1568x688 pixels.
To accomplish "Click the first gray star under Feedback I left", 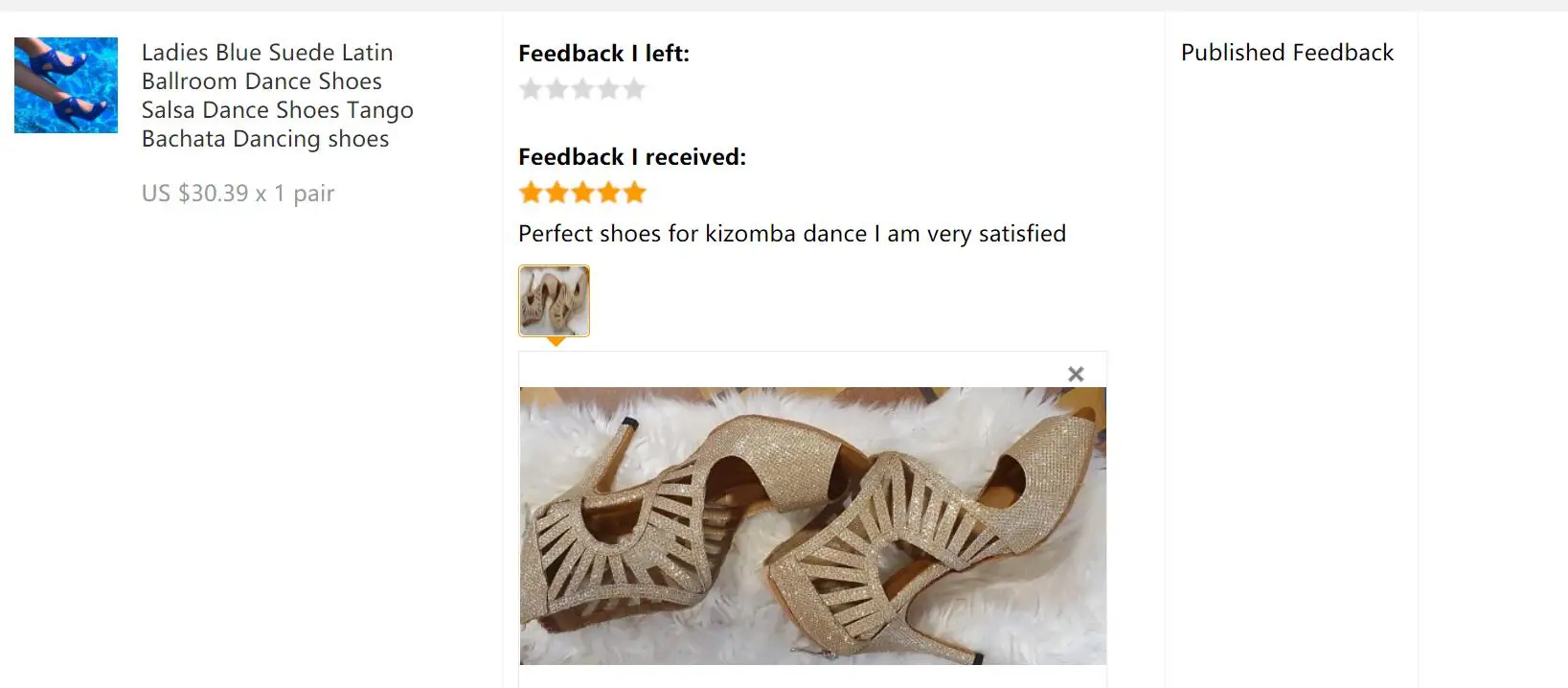I will [531, 89].
